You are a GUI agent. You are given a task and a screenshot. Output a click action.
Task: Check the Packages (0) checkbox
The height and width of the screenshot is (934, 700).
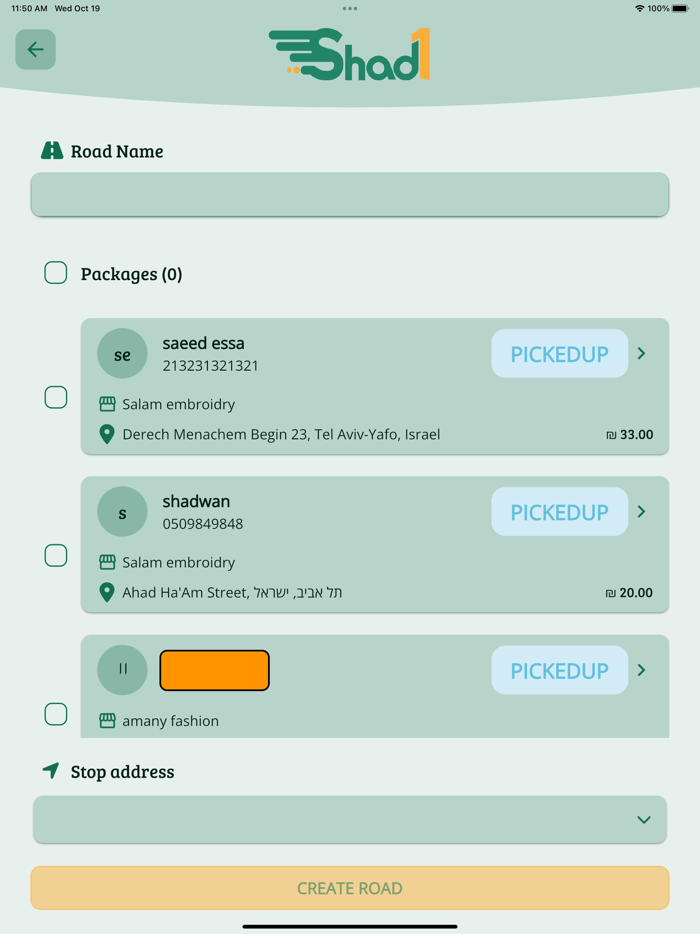(56, 272)
